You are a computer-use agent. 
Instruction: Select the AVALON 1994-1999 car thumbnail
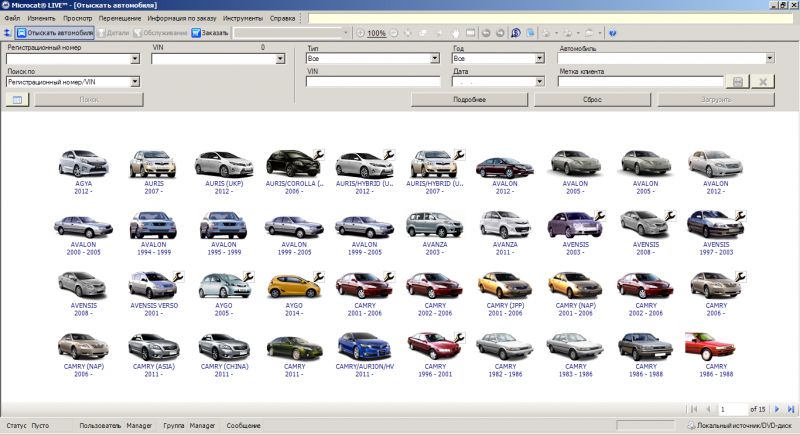pyautogui.click(x=154, y=225)
